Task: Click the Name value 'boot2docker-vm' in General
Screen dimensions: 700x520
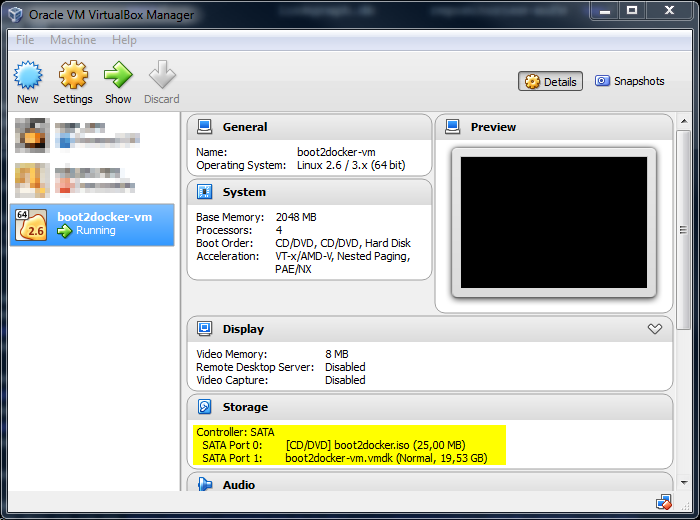Action: 336,152
